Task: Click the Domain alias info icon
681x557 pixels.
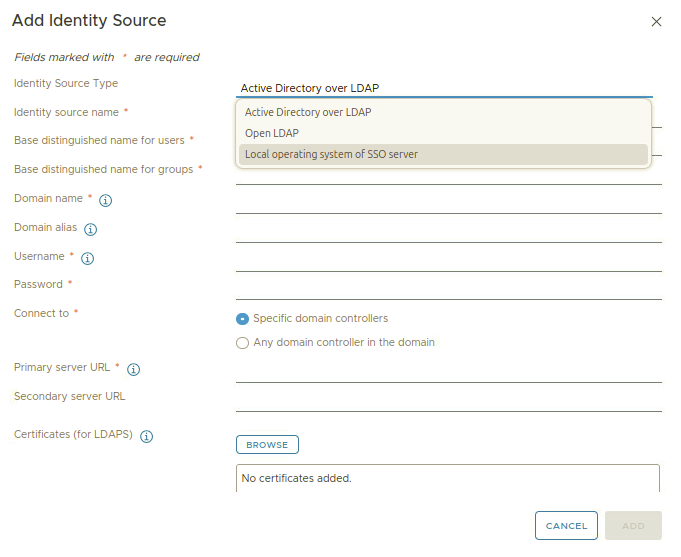Action: [x=90, y=229]
